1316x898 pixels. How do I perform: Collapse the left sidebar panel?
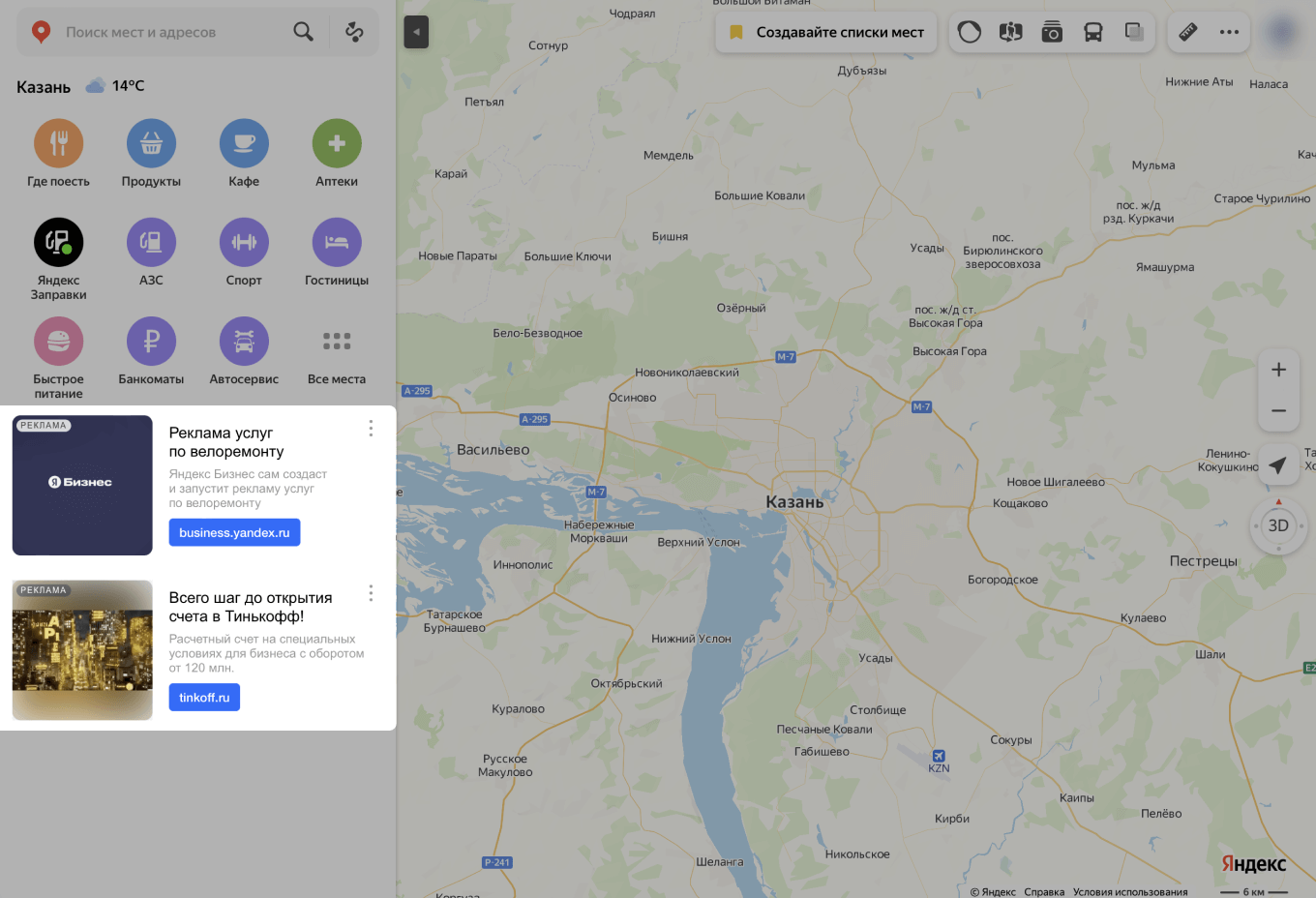point(416,32)
